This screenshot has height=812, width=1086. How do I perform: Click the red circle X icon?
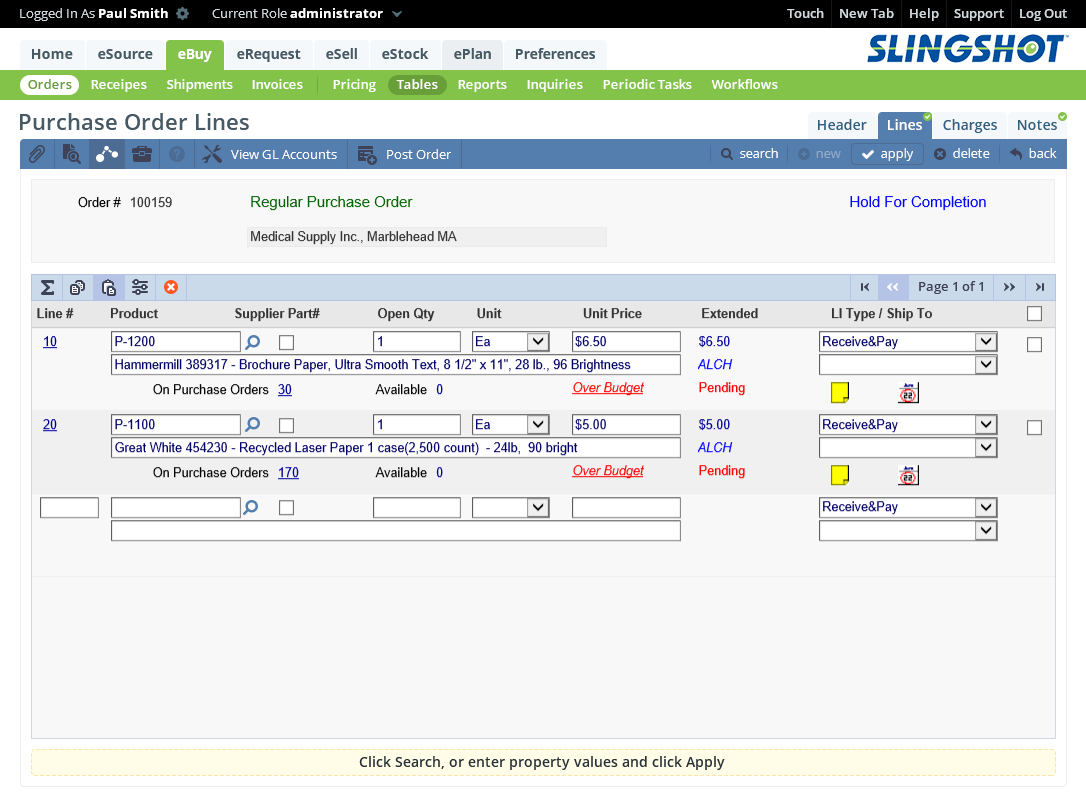pos(171,288)
